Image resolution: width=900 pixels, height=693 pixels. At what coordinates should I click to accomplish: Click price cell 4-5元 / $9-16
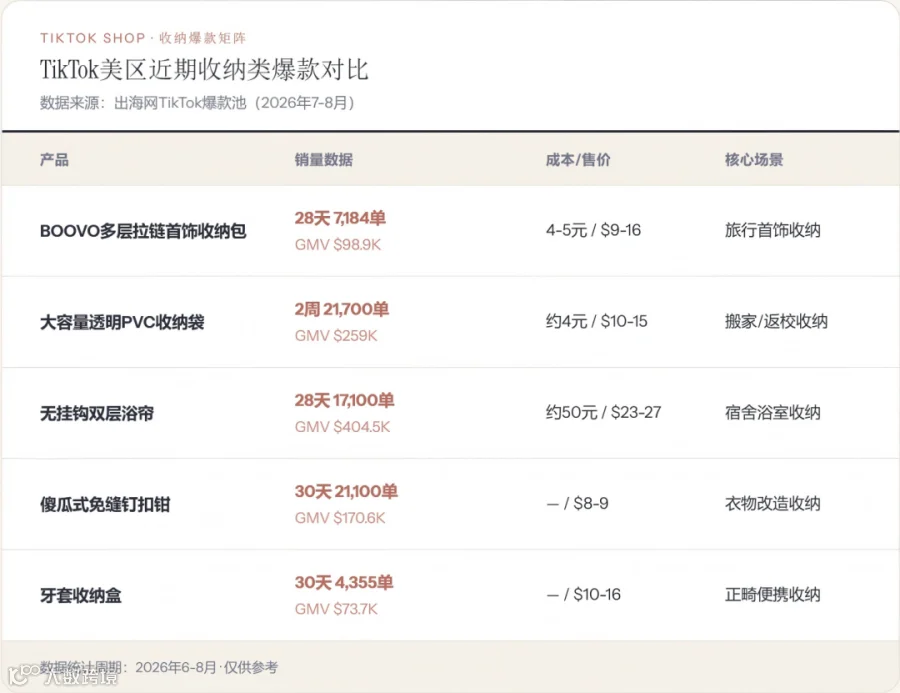coord(593,230)
